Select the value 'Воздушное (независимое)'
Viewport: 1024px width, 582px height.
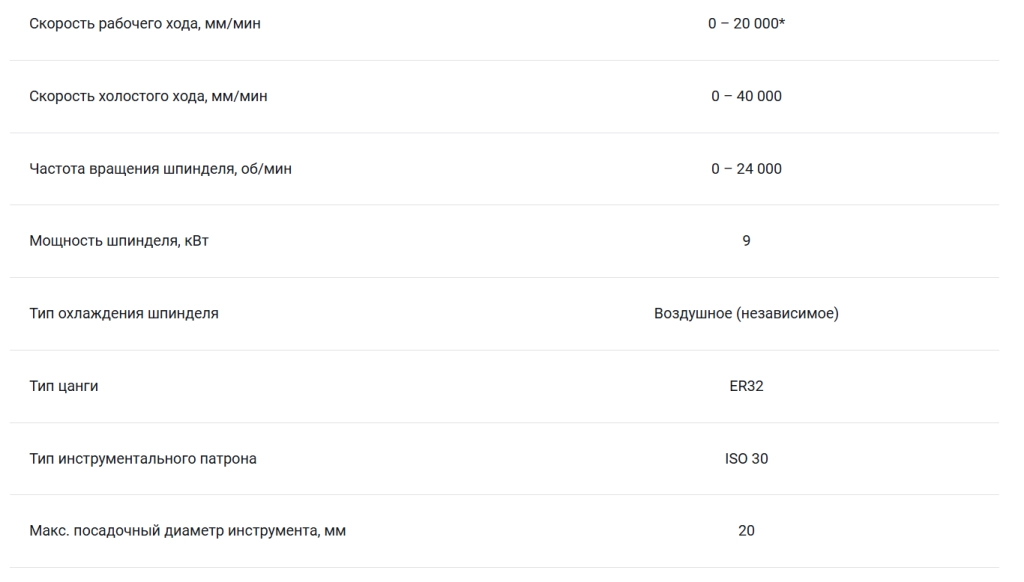coord(746,314)
